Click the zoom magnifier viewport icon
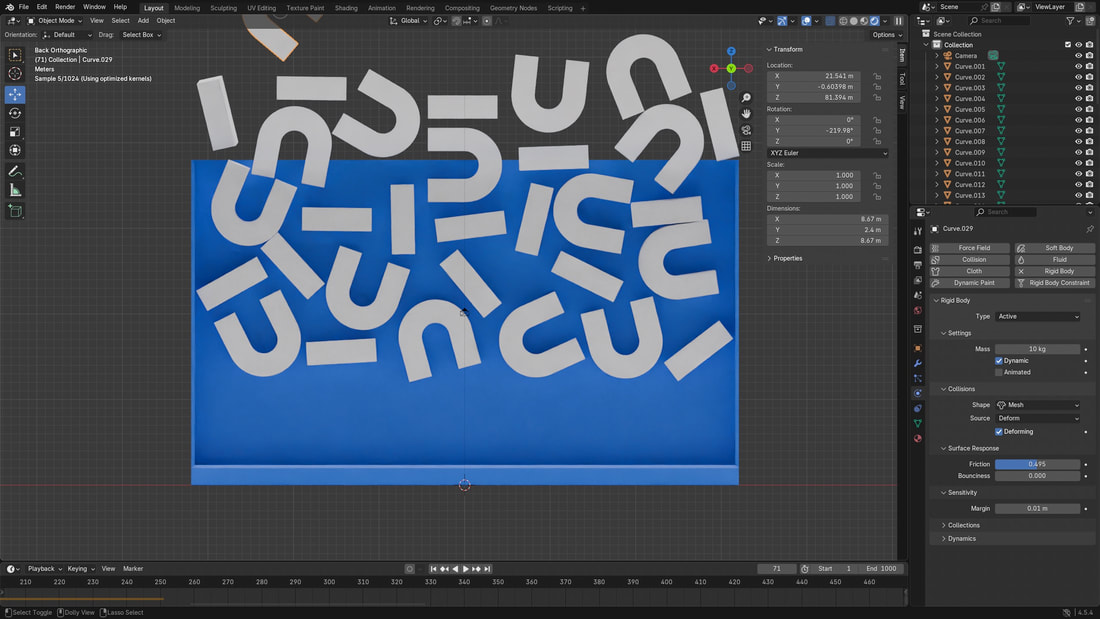1100x619 pixels. click(746, 98)
